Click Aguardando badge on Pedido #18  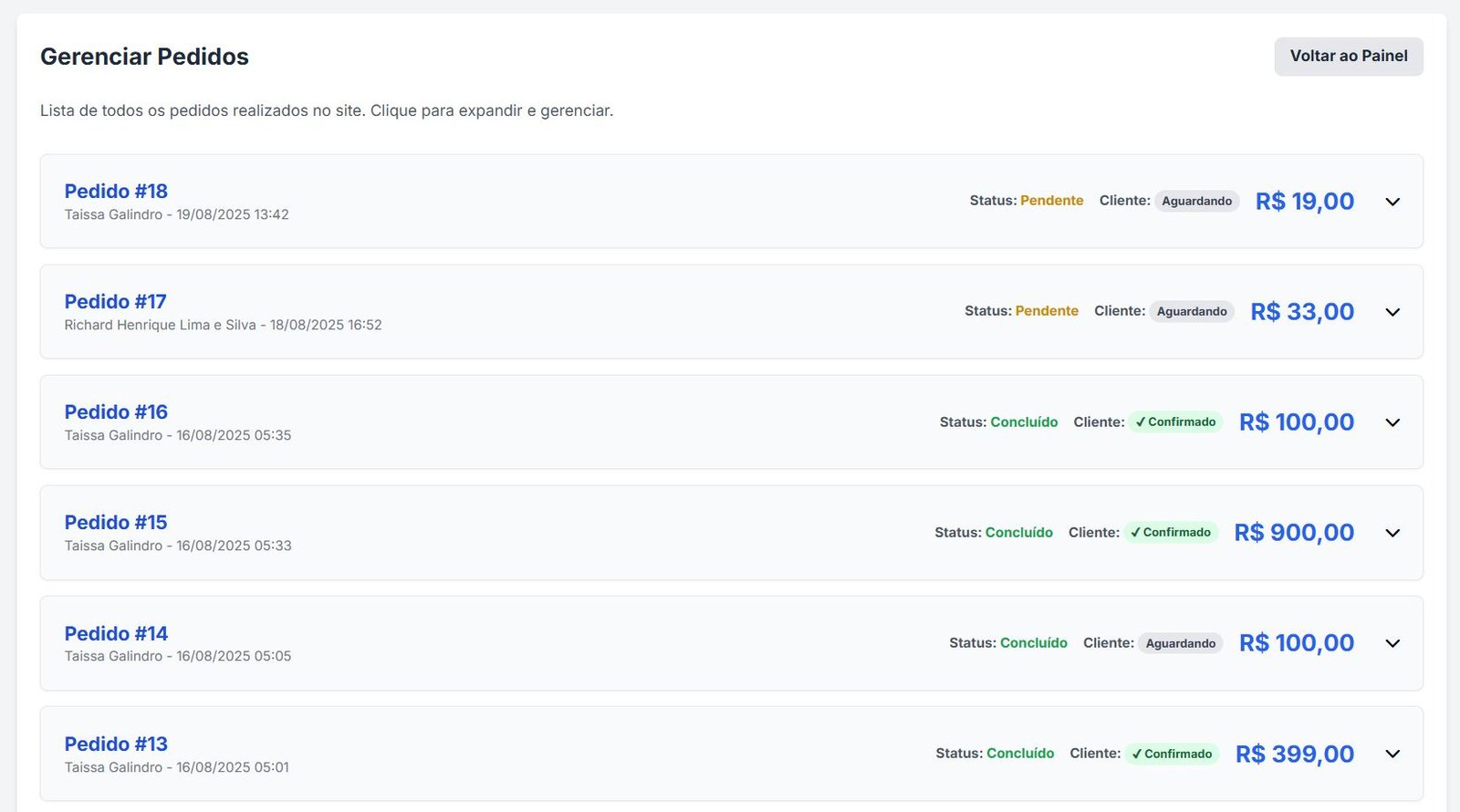[x=1196, y=202]
